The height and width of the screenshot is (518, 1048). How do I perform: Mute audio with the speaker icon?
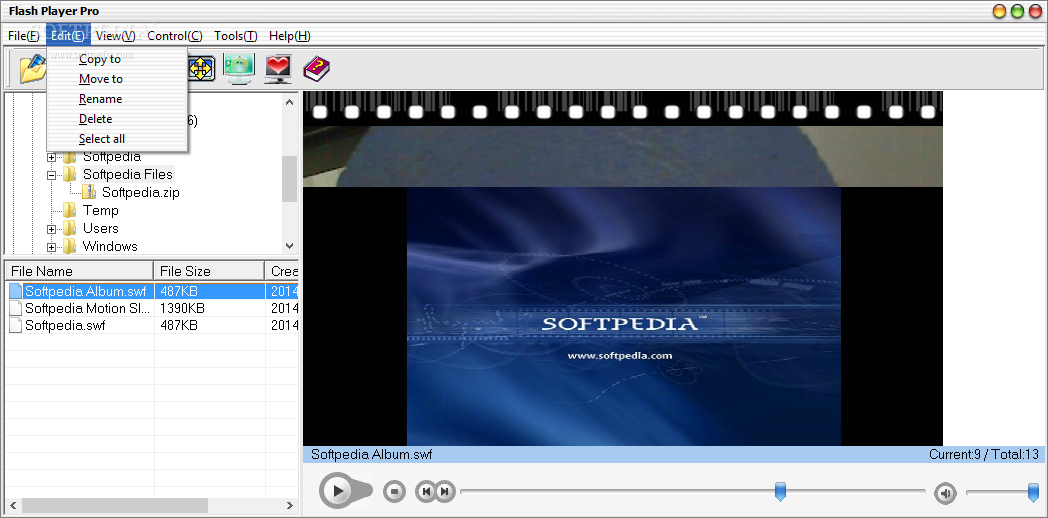click(x=945, y=493)
